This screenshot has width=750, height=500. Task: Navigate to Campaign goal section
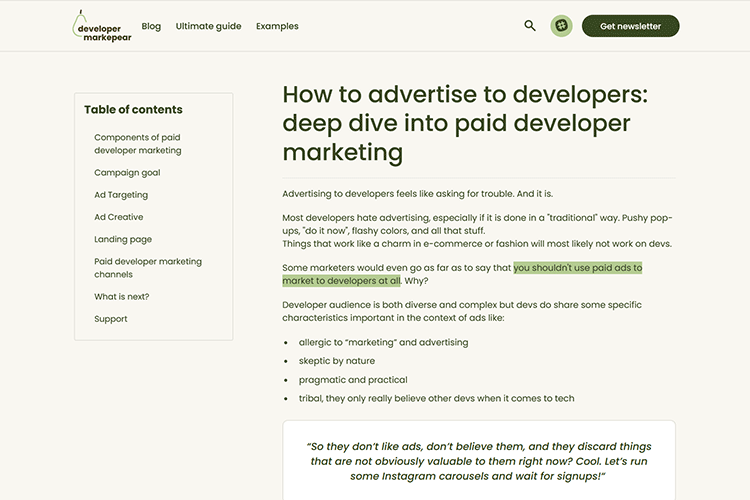pyautogui.click(x=127, y=173)
